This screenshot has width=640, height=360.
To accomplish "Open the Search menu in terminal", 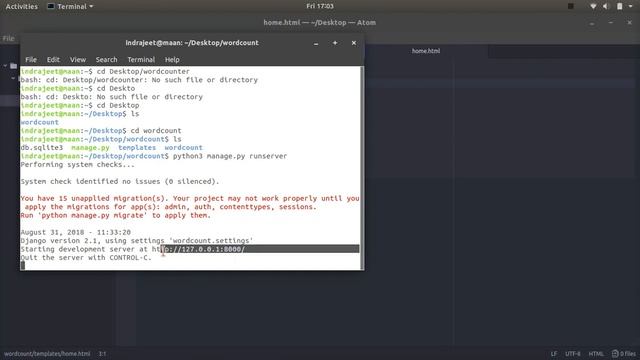I will click(x=107, y=60).
